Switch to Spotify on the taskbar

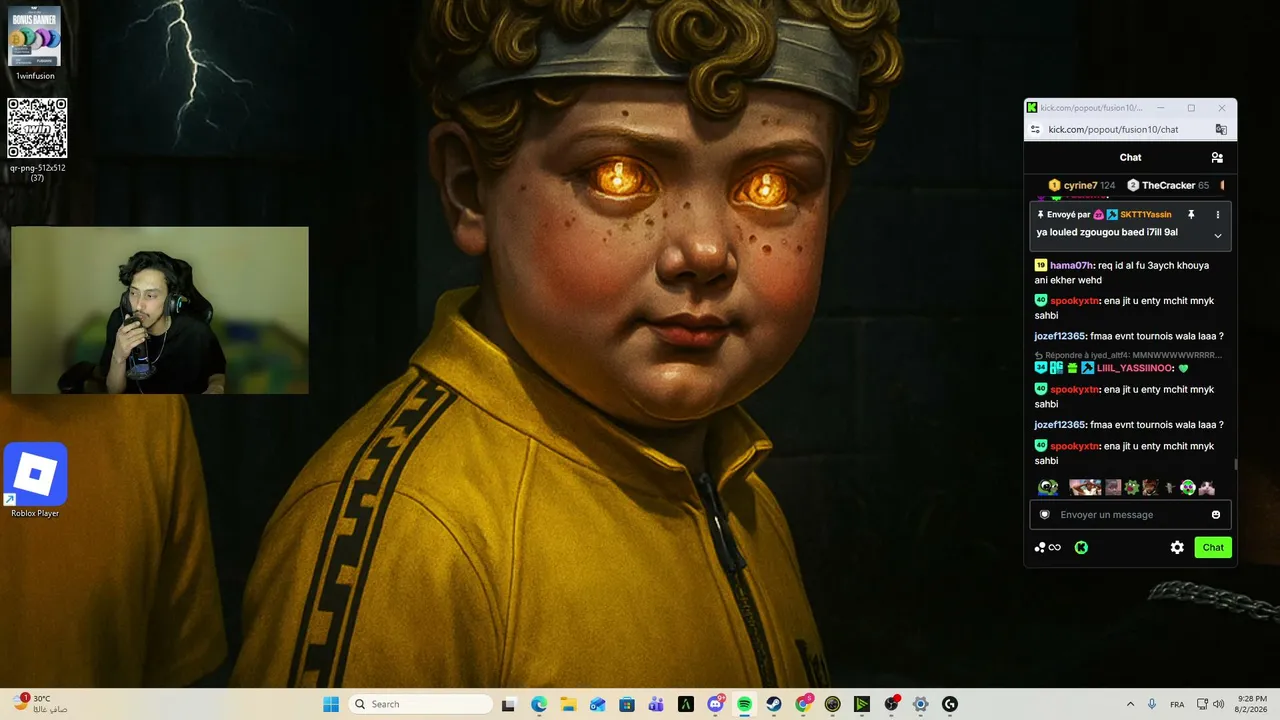click(x=744, y=704)
